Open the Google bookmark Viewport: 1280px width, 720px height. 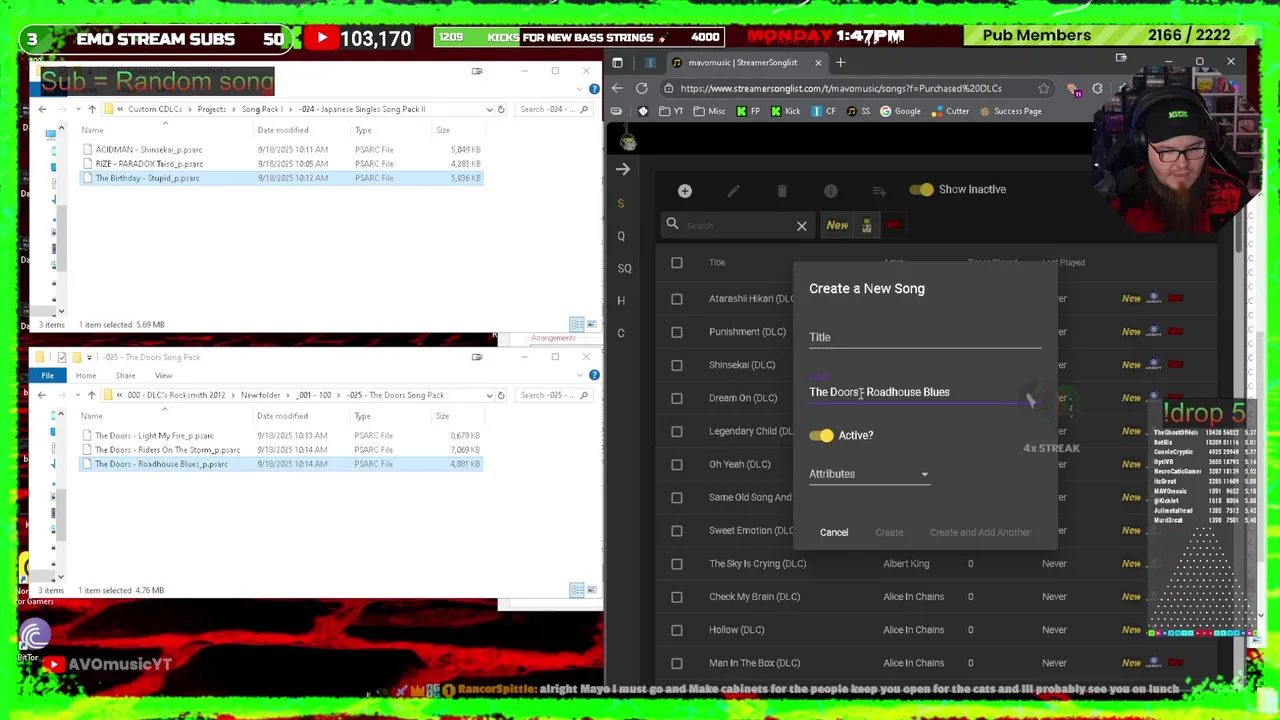pyautogui.click(x=900, y=111)
